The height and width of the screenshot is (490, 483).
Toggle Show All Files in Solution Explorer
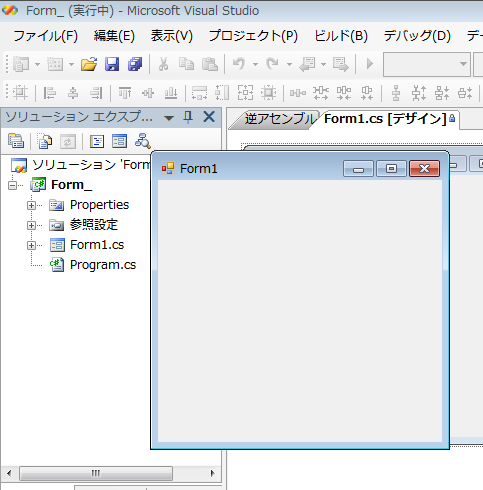coord(44,141)
